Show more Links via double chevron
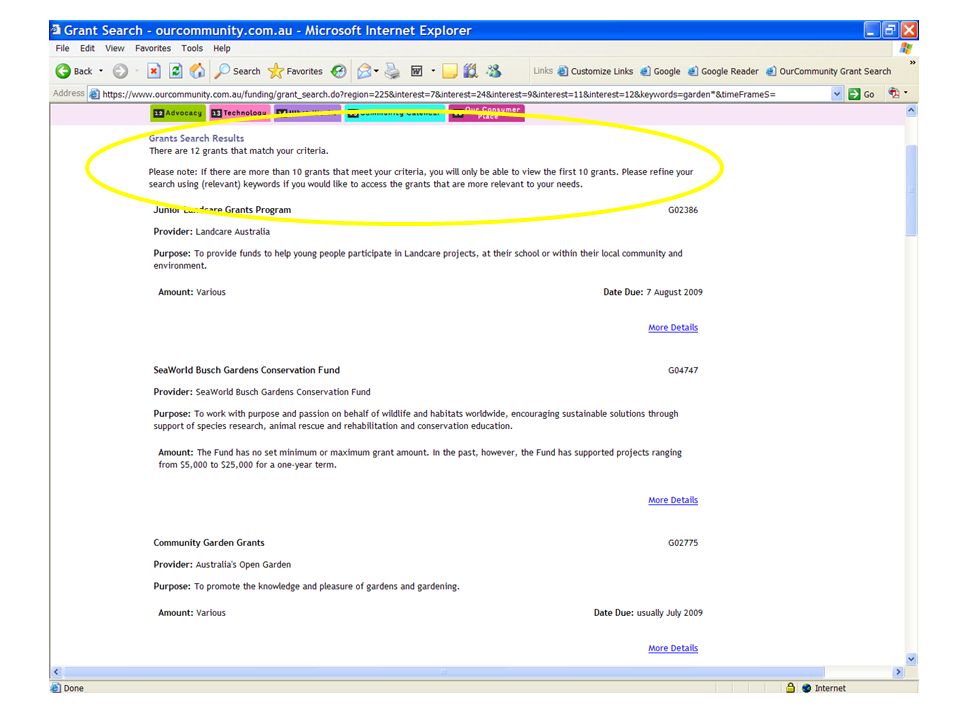 tap(912, 63)
